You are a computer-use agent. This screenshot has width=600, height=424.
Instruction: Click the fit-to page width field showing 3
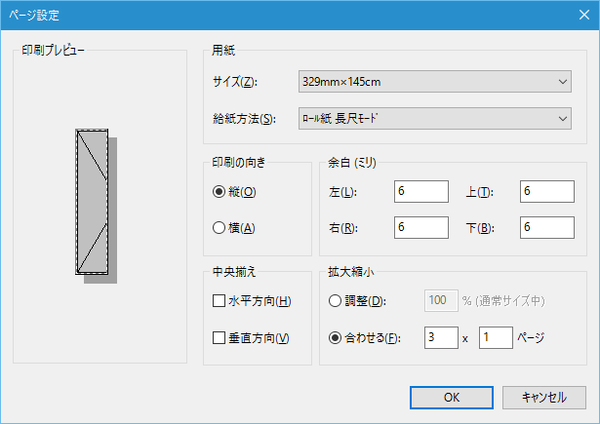point(441,338)
